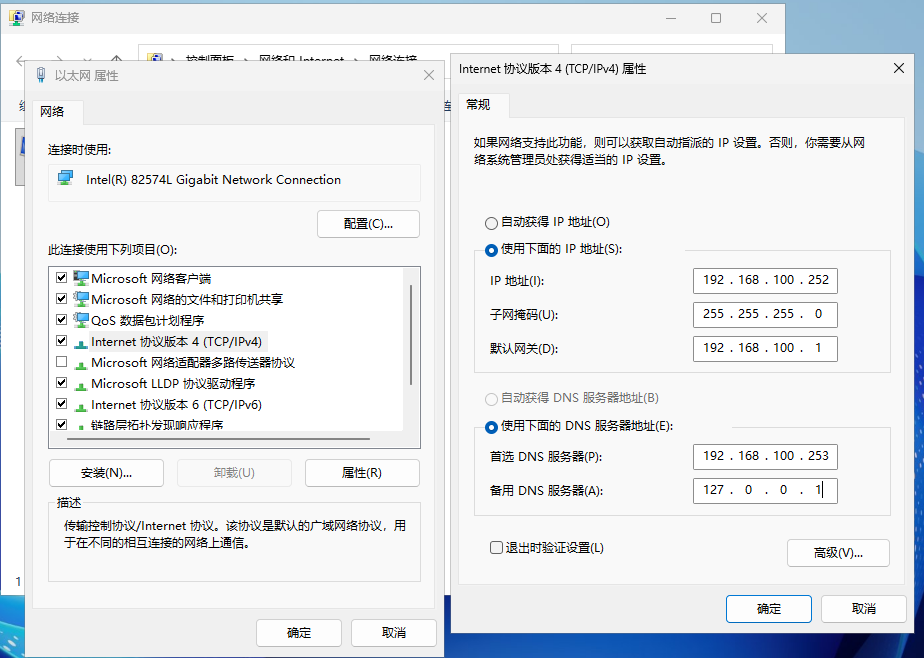Uncheck Microsoft 网络的文件和打印机共享 checkbox

coord(62,299)
